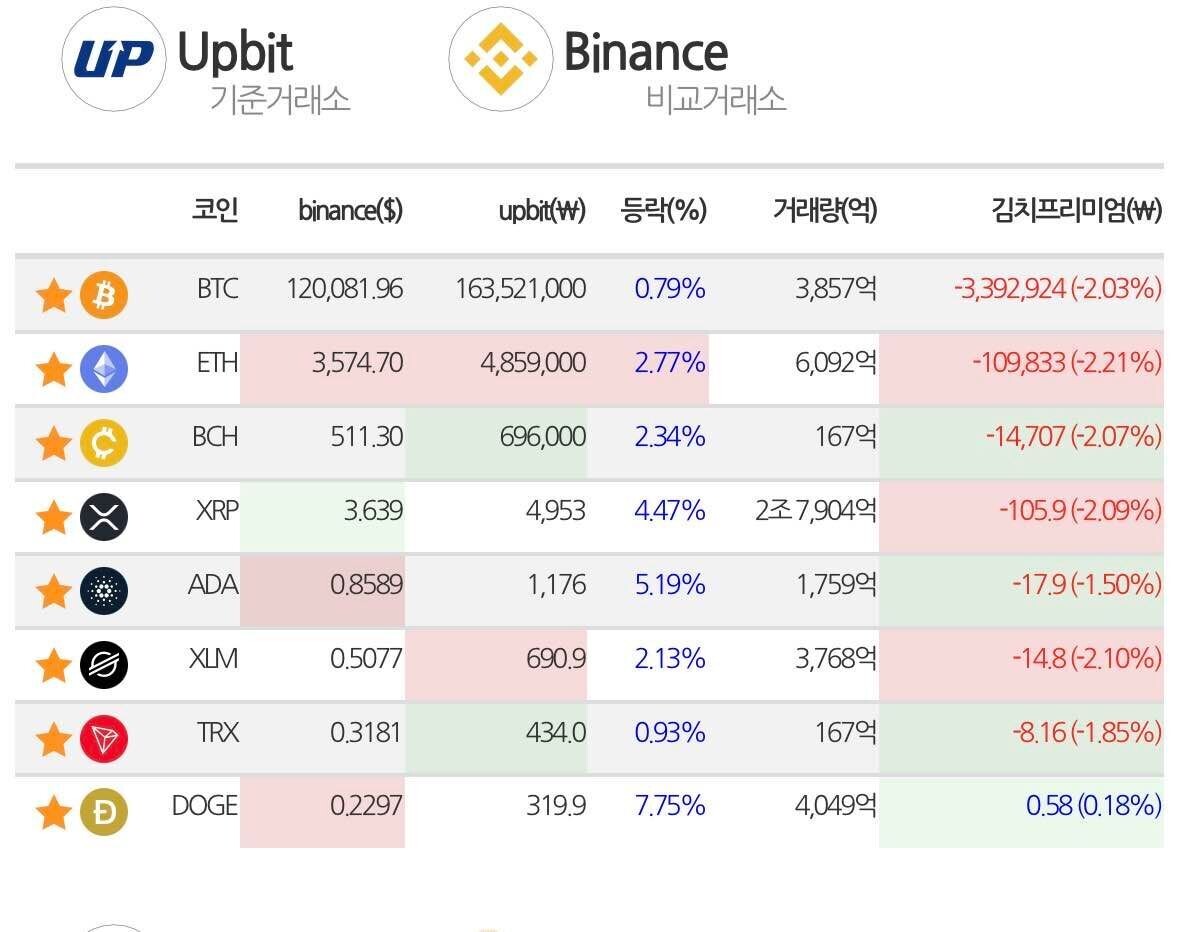Toggle the favorite star for BTC
The image size is (1179, 932).
click(53, 296)
